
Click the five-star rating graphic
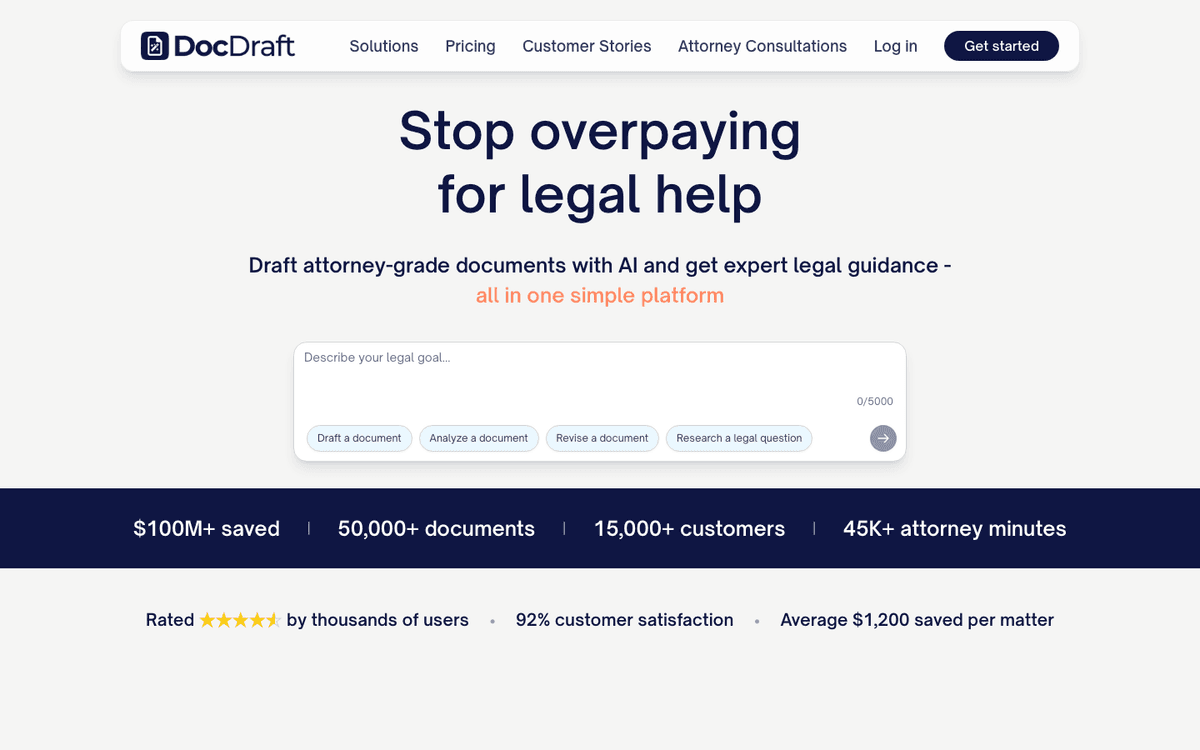pyautogui.click(x=240, y=620)
